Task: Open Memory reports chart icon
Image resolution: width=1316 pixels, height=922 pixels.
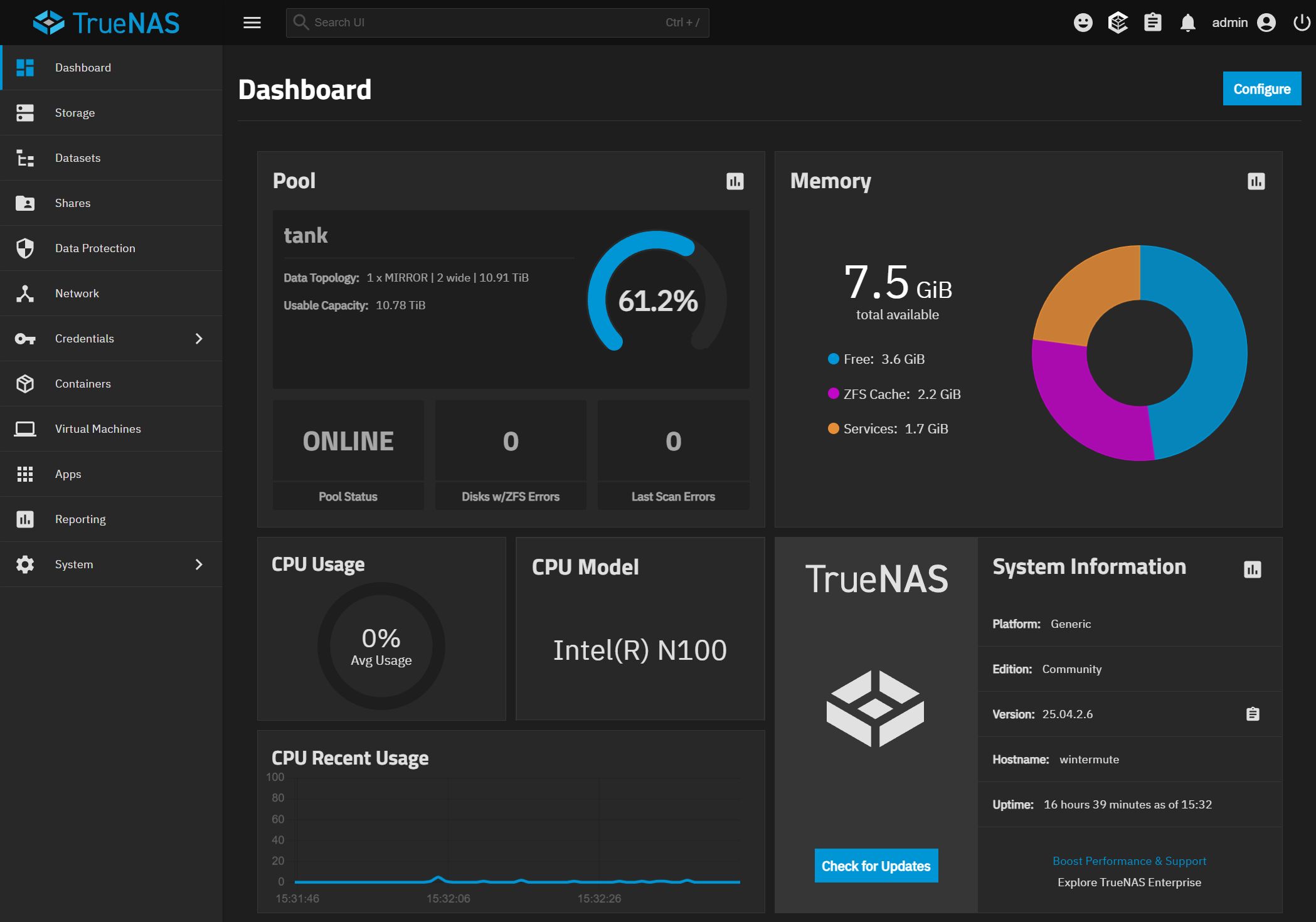Action: pyautogui.click(x=1256, y=181)
